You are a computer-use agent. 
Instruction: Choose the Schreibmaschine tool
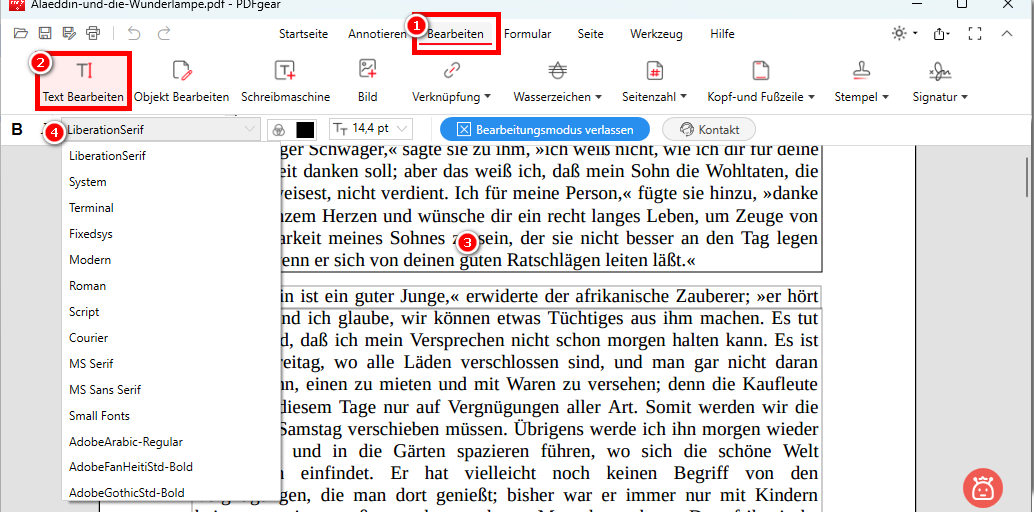285,81
